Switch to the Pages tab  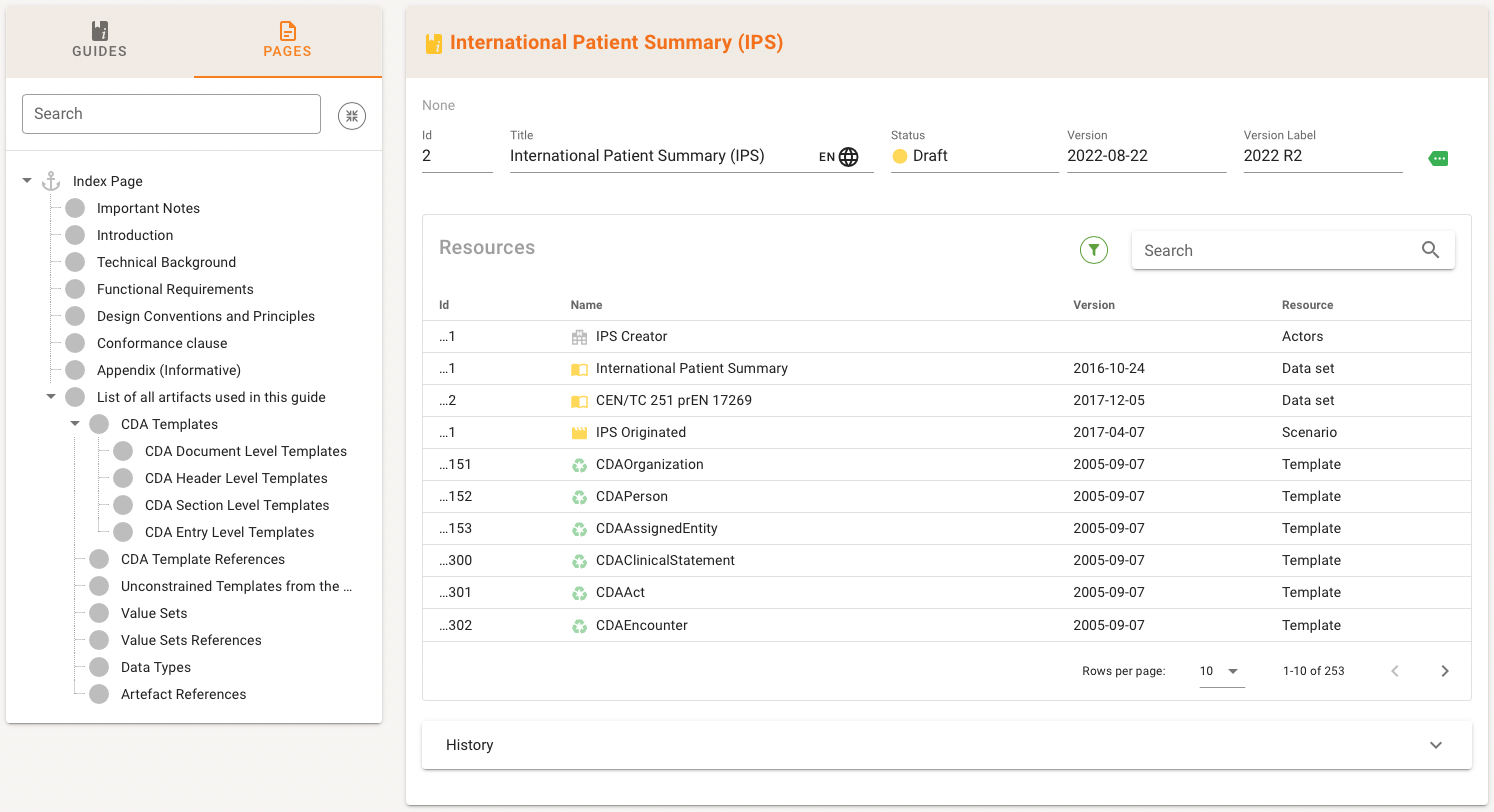(x=287, y=41)
